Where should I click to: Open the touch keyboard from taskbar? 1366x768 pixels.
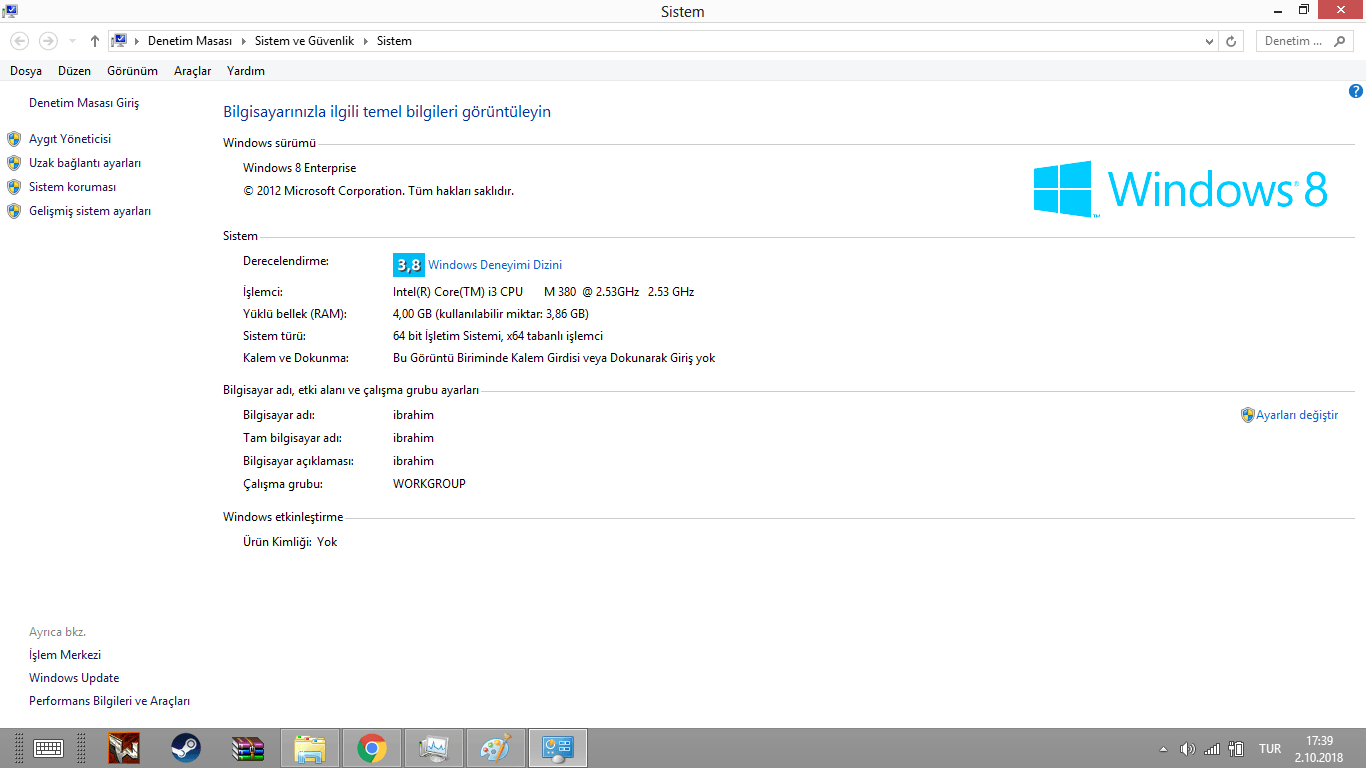click(48, 748)
